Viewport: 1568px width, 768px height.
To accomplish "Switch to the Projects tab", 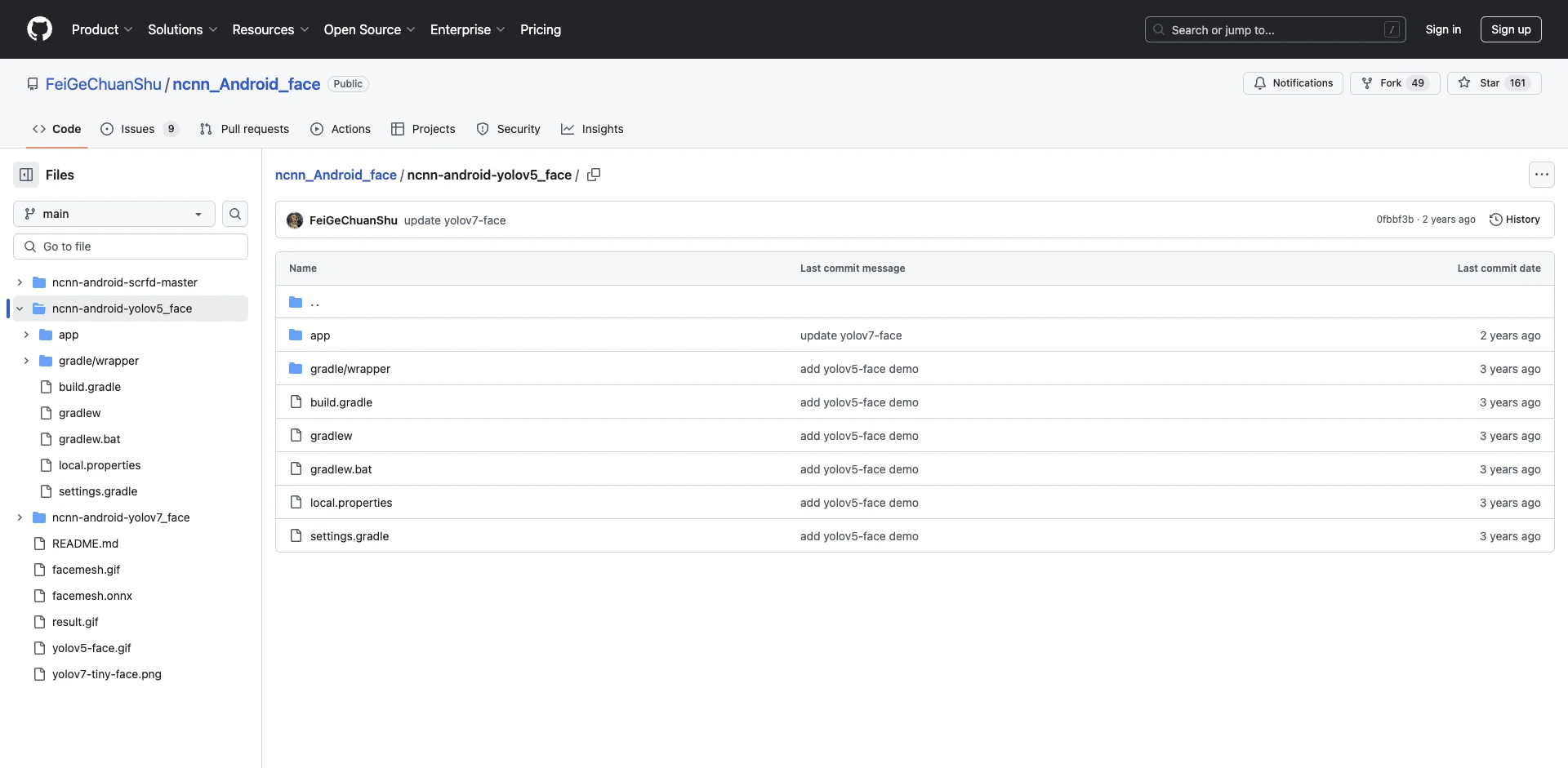I will 423,129.
